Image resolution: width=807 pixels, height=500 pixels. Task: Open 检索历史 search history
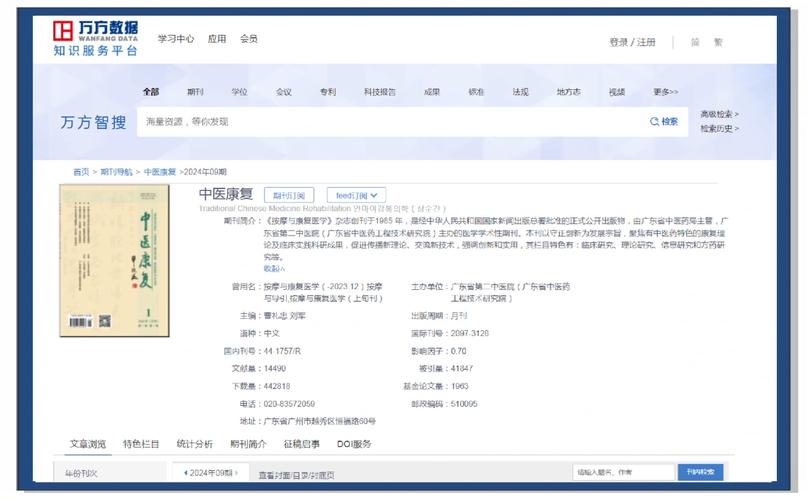719,128
